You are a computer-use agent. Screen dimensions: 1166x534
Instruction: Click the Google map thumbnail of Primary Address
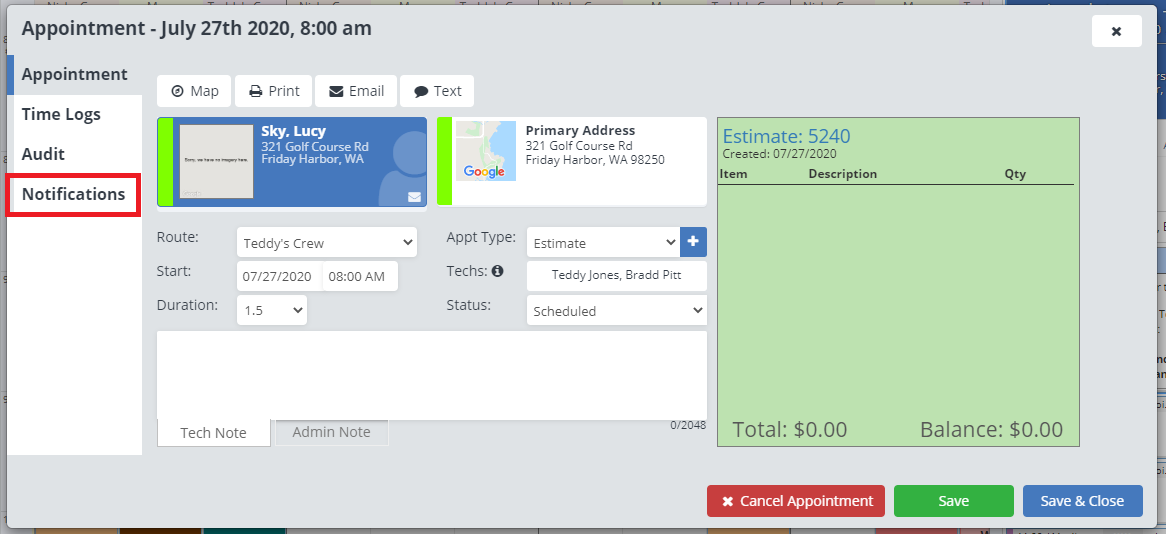pyautogui.click(x=486, y=152)
